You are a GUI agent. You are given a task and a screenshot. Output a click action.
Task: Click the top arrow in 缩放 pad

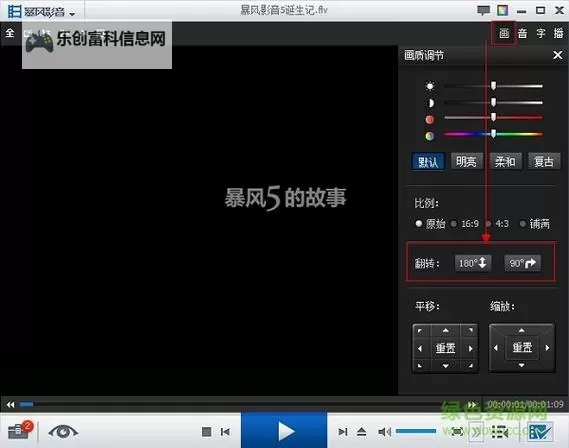point(521,330)
